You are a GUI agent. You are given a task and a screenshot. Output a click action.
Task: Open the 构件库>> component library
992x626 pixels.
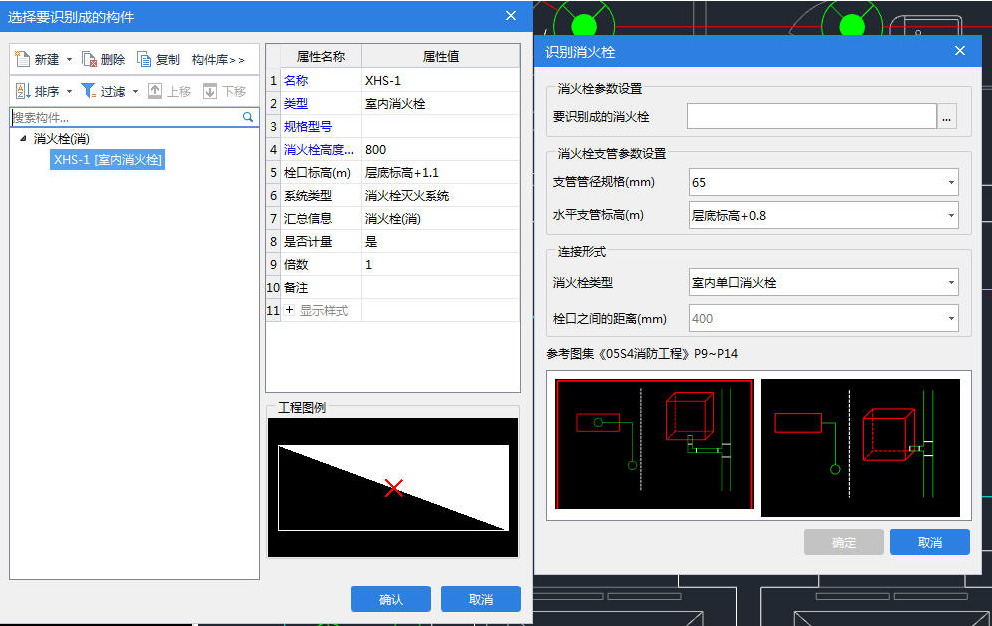click(x=218, y=60)
